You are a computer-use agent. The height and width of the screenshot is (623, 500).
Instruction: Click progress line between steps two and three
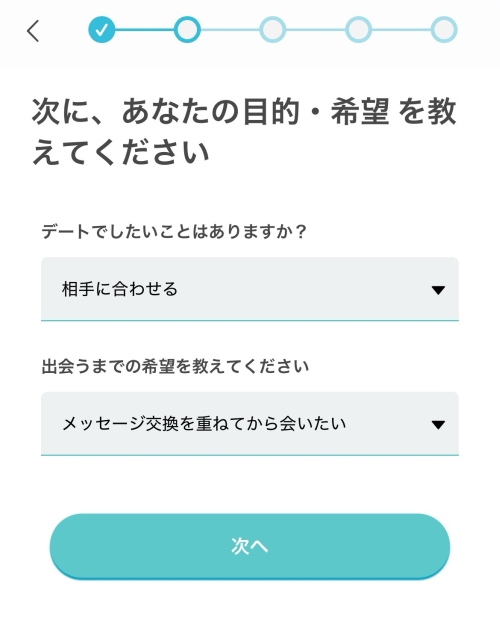(x=230, y=30)
